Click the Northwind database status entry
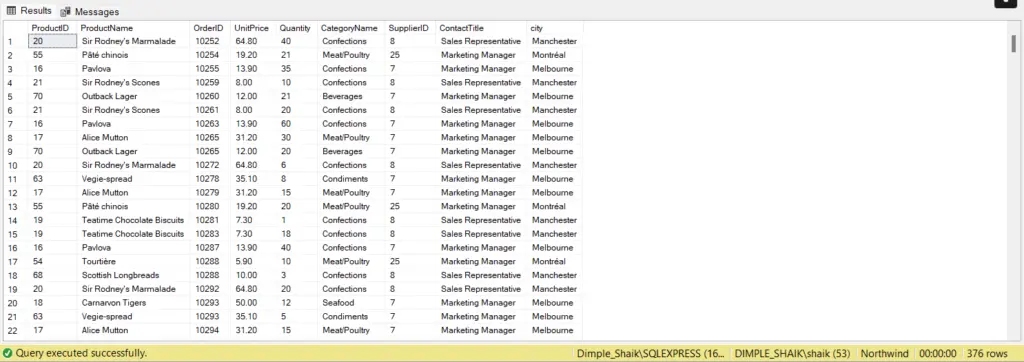The image size is (1024, 362). [884, 354]
